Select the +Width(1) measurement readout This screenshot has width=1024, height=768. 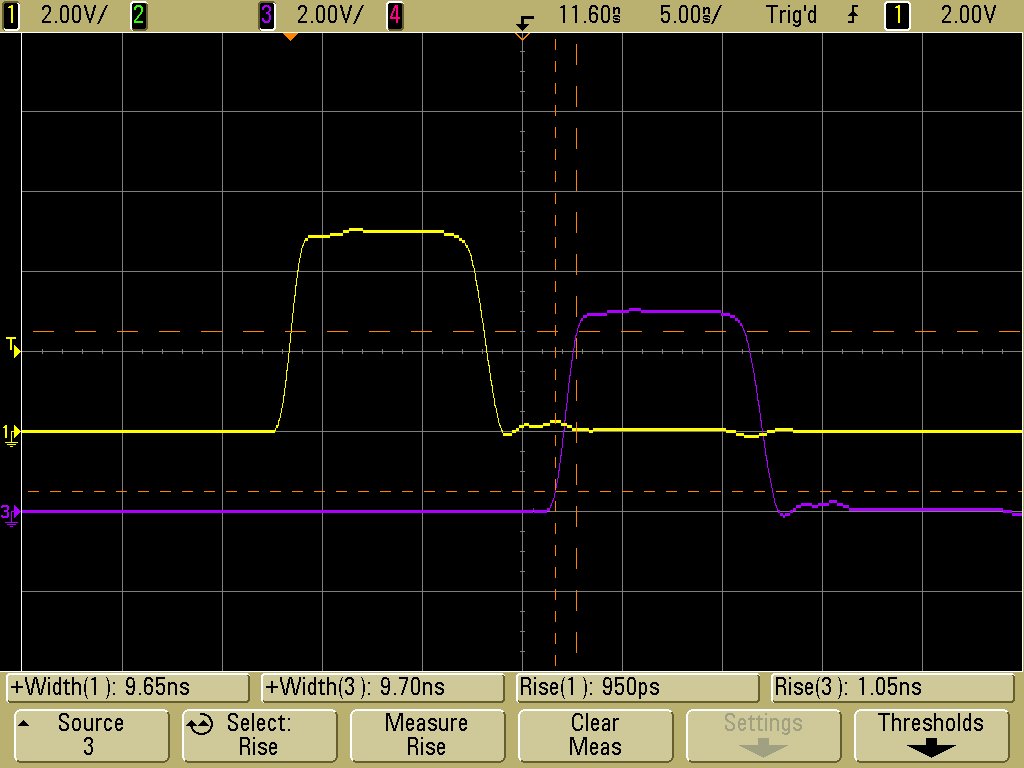click(x=128, y=688)
